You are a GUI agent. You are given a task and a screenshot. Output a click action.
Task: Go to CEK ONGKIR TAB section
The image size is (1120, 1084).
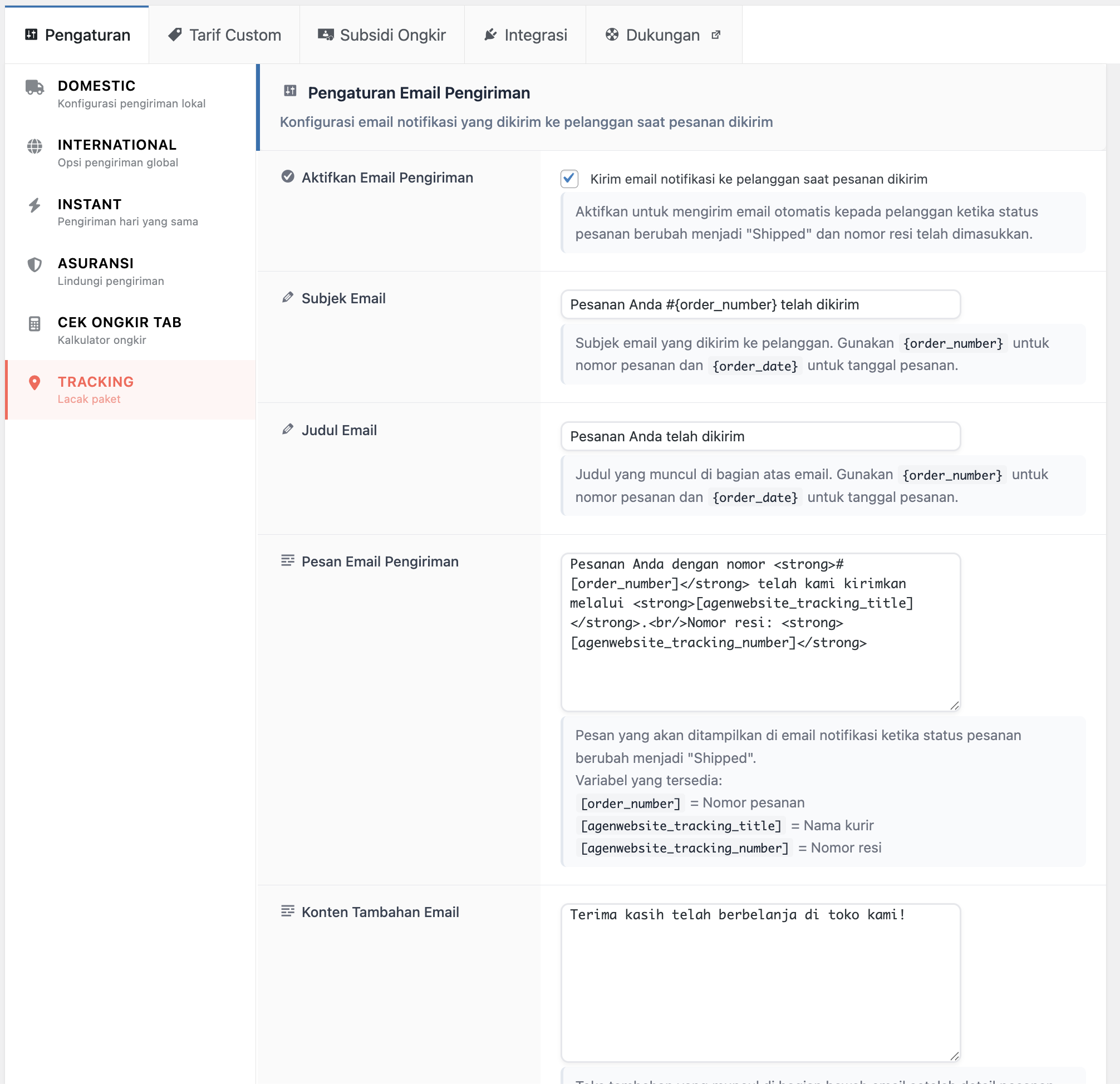coord(120,323)
